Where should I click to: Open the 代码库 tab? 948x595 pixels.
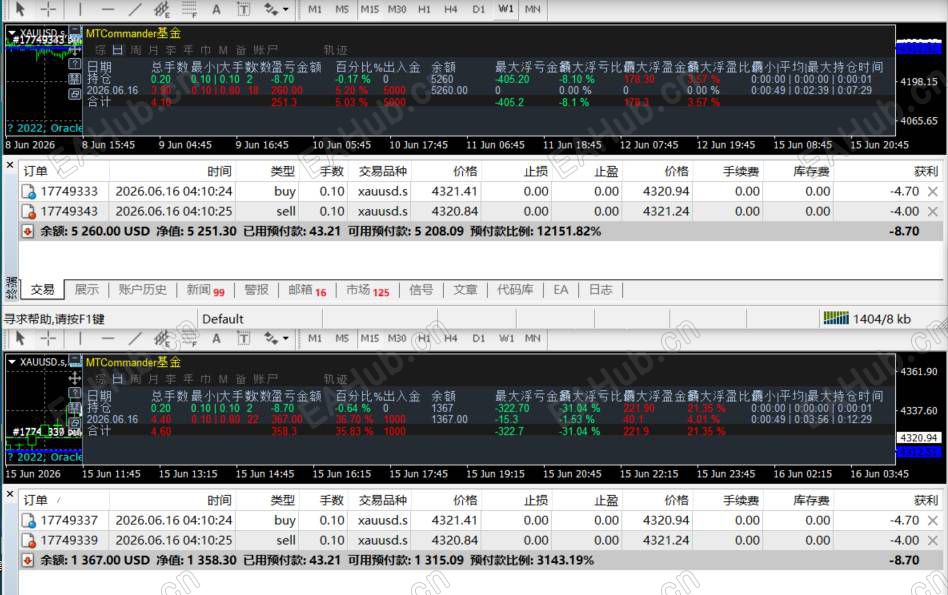tap(515, 290)
